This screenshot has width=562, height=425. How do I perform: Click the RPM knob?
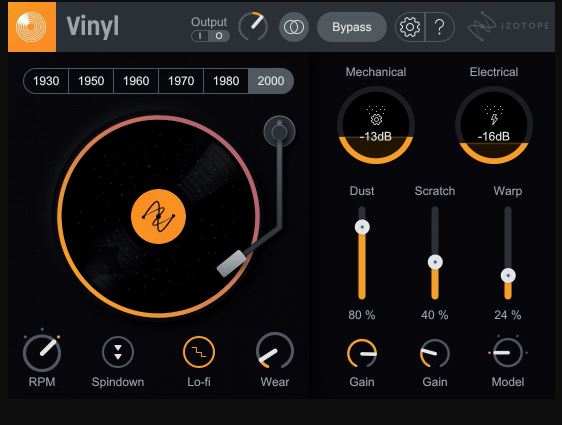click(42, 353)
